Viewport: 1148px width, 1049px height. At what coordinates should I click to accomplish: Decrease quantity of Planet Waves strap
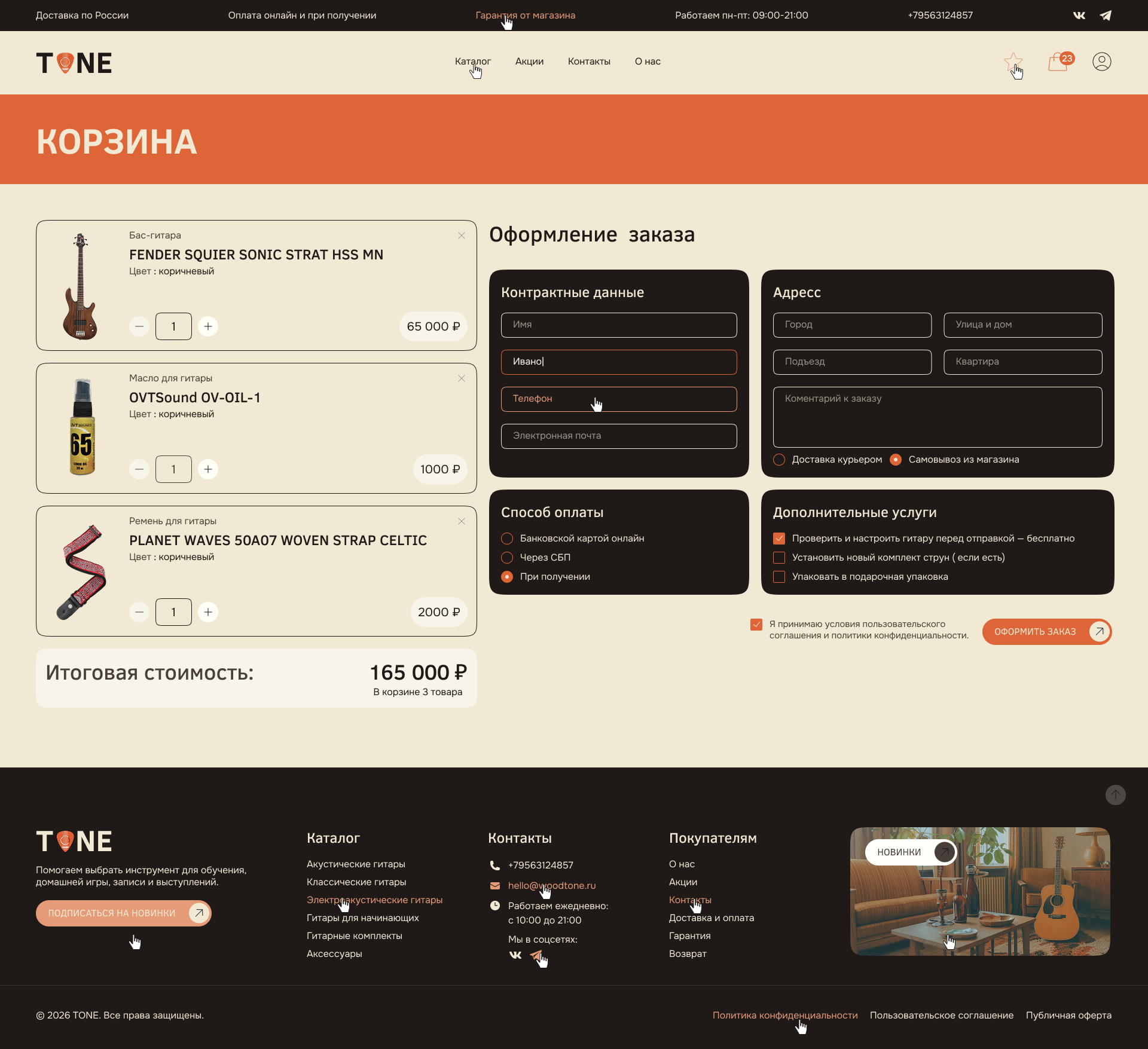pos(139,612)
